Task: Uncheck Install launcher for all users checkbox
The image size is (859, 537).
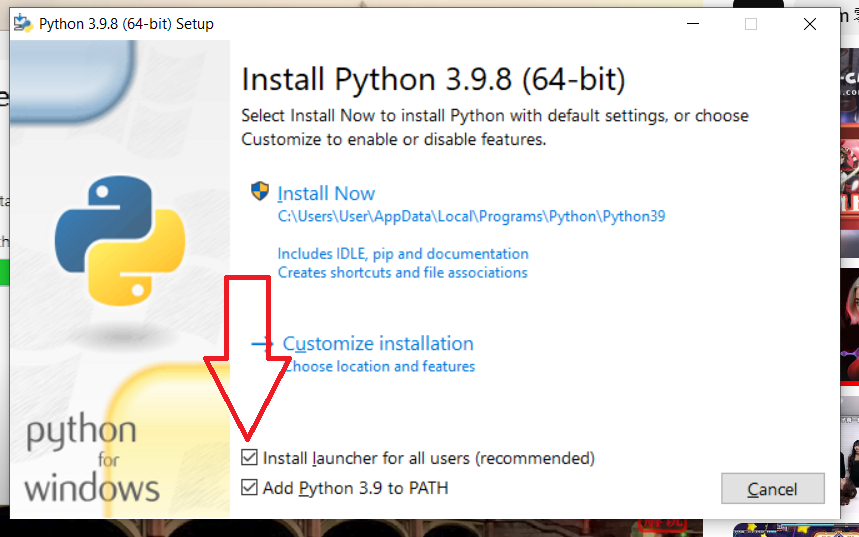Action: [249, 457]
